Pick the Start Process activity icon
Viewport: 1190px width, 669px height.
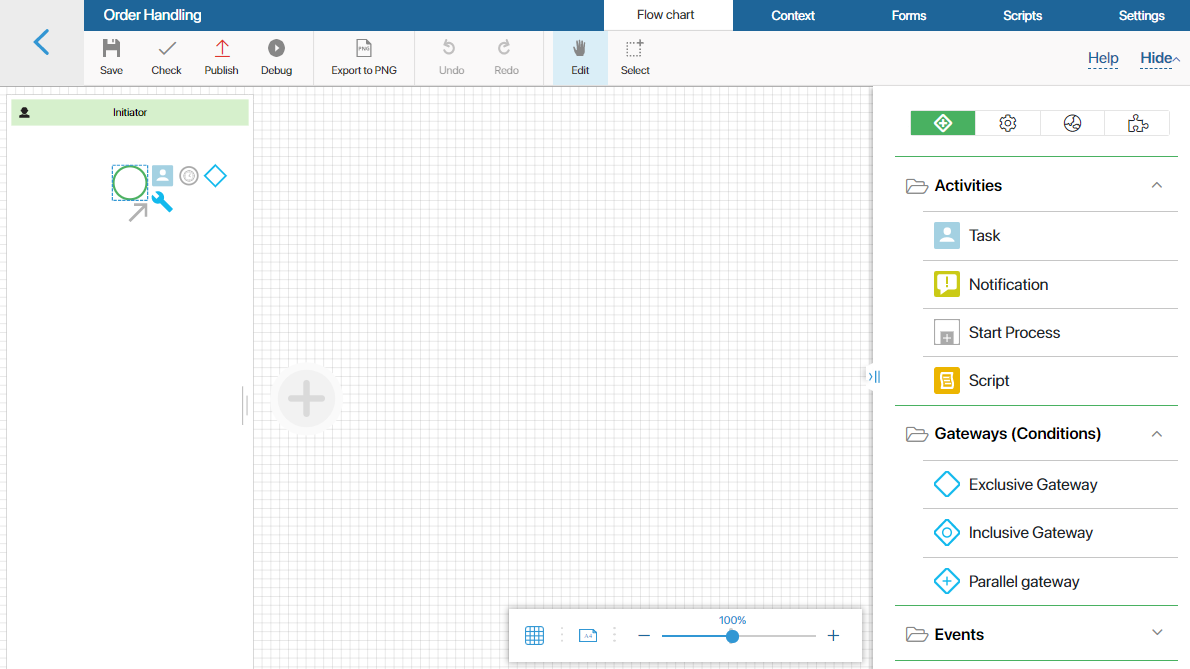(x=946, y=332)
